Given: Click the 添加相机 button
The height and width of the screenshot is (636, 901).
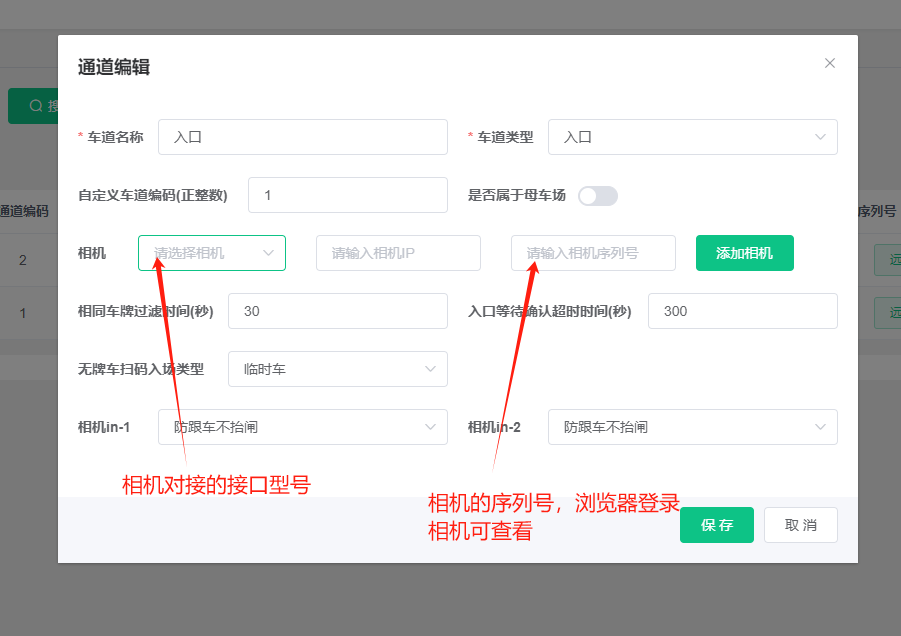Looking at the screenshot, I should pos(744,253).
